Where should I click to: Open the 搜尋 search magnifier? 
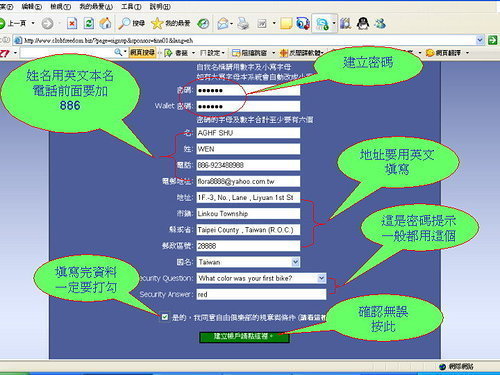point(132,23)
